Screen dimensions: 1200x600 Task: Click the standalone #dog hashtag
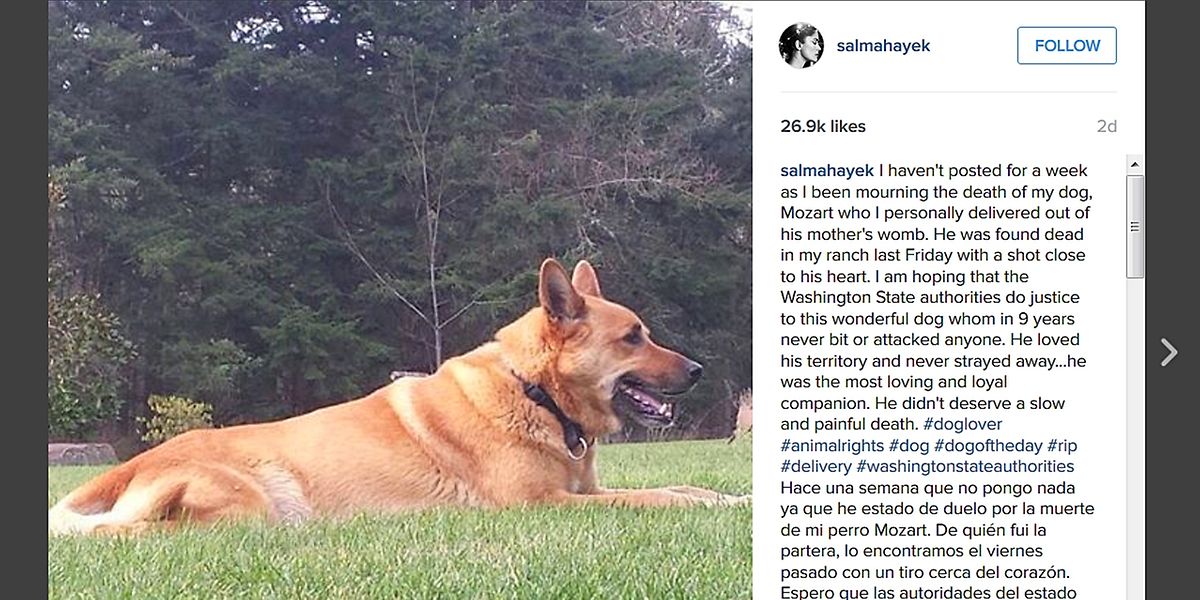click(909, 446)
